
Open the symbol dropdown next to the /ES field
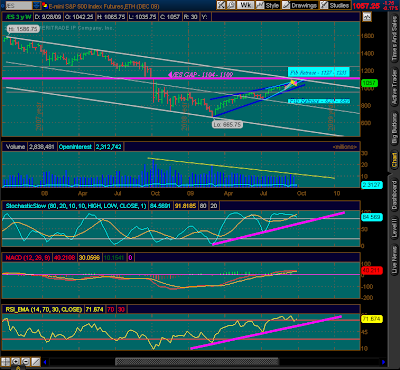pyautogui.click(x=37, y=6)
